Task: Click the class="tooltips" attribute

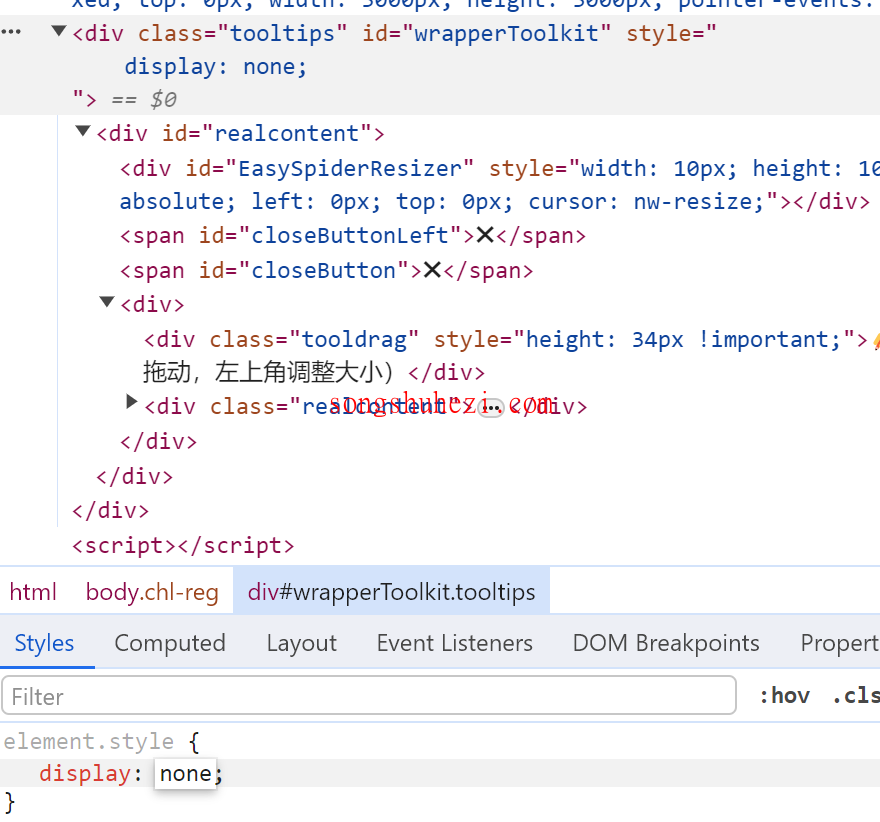Action: click(x=243, y=33)
